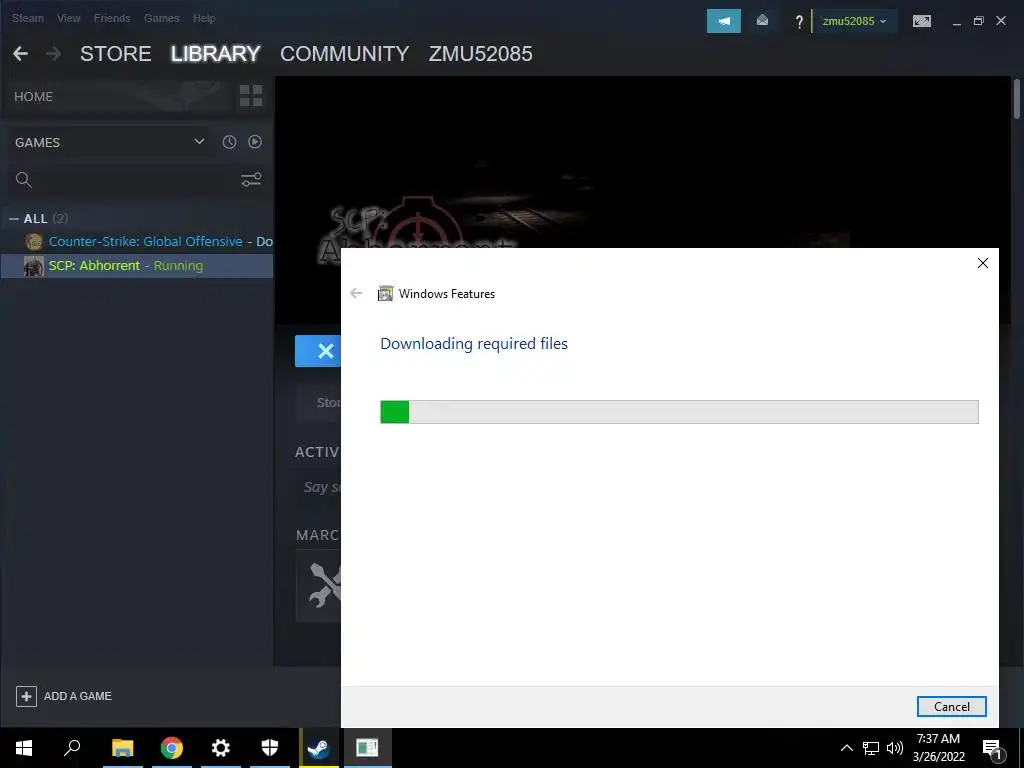Open the Help menu
The height and width of the screenshot is (768, 1024).
[204, 18]
